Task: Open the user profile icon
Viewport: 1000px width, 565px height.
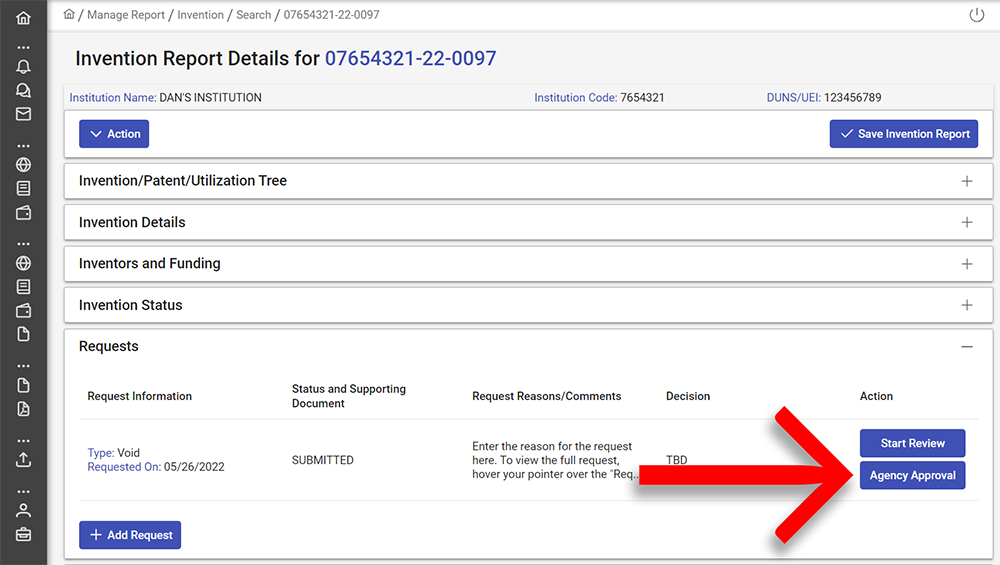Action: [23, 510]
